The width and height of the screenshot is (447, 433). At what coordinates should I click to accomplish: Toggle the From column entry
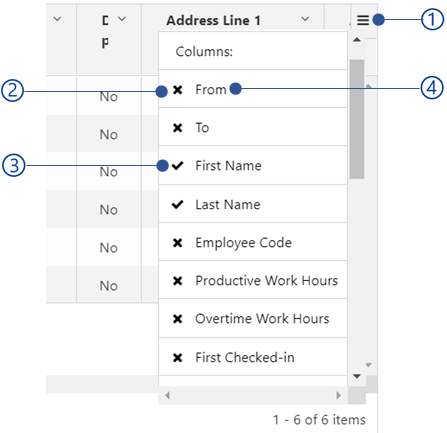coord(253,89)
